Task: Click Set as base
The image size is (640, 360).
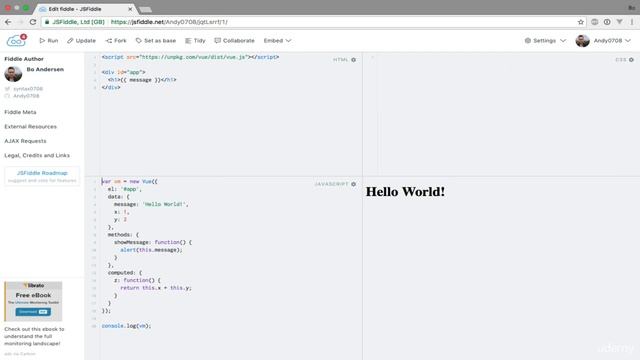Action: 156,41
